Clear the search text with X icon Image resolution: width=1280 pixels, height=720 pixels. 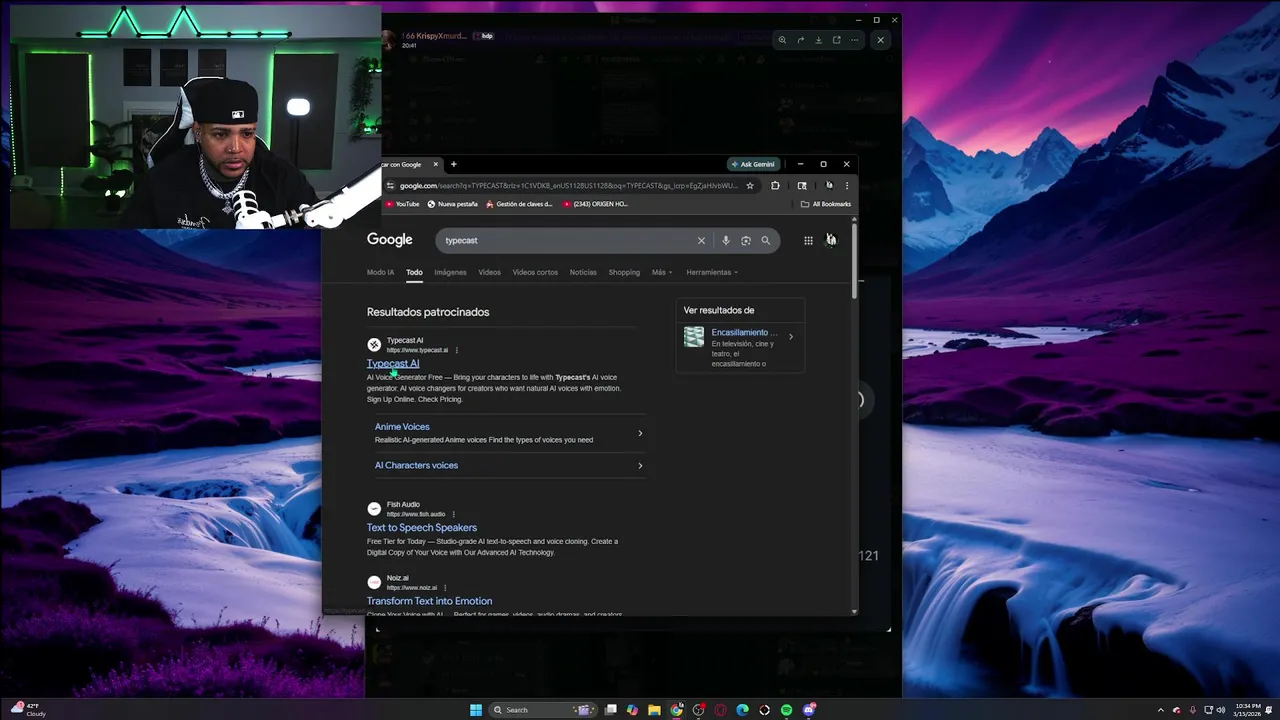(x=701, y=240)
